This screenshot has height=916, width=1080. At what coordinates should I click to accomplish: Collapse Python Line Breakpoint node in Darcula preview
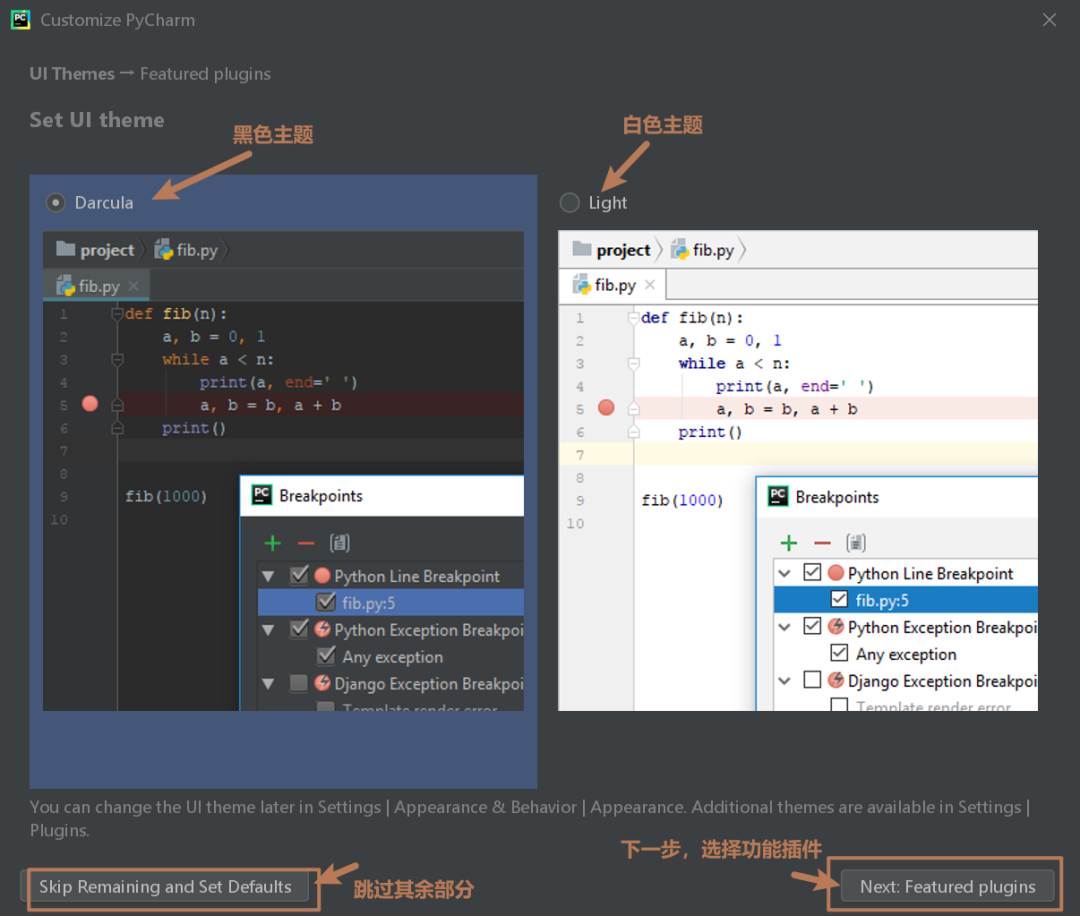(x=269, y=576)
